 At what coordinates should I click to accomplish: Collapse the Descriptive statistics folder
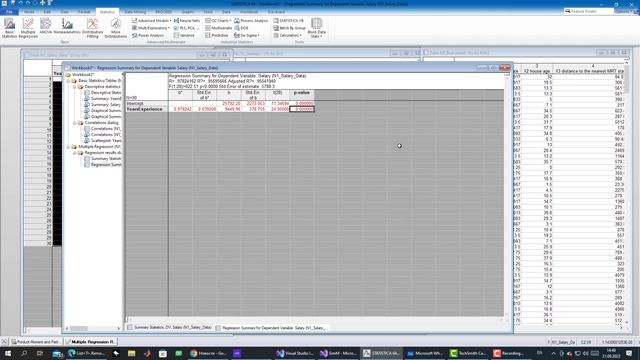tap(75, 87)
